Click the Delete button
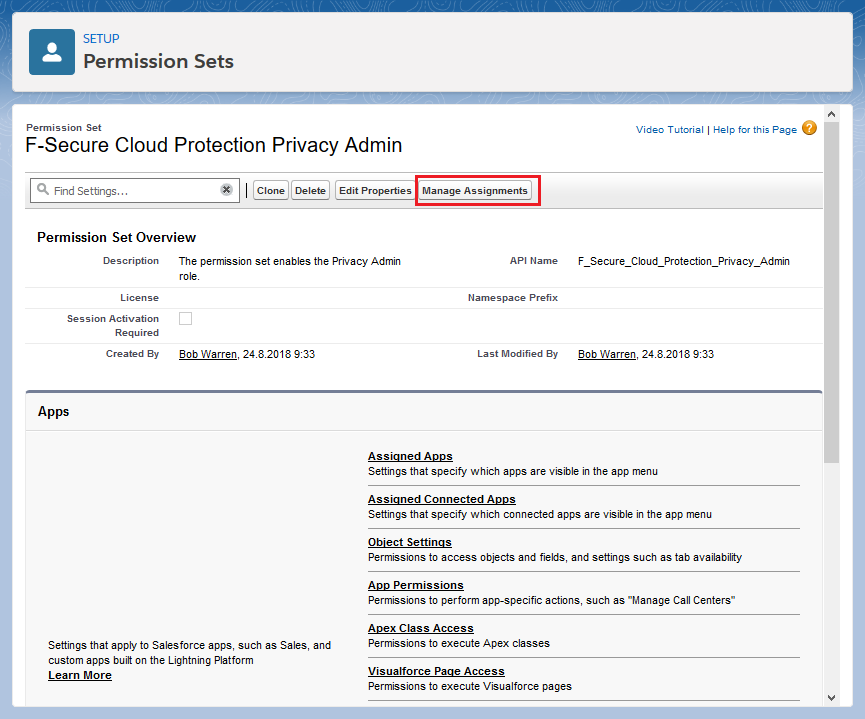 coord(310,190)
